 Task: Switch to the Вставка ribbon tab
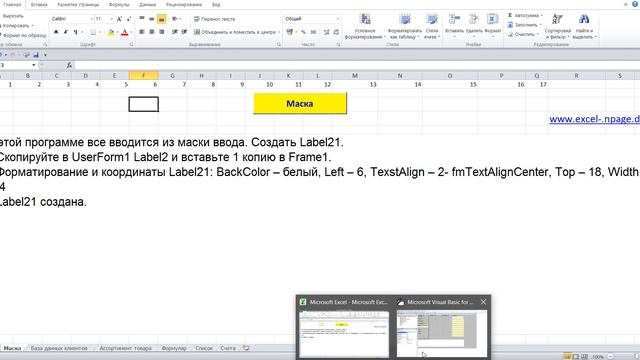39,4
